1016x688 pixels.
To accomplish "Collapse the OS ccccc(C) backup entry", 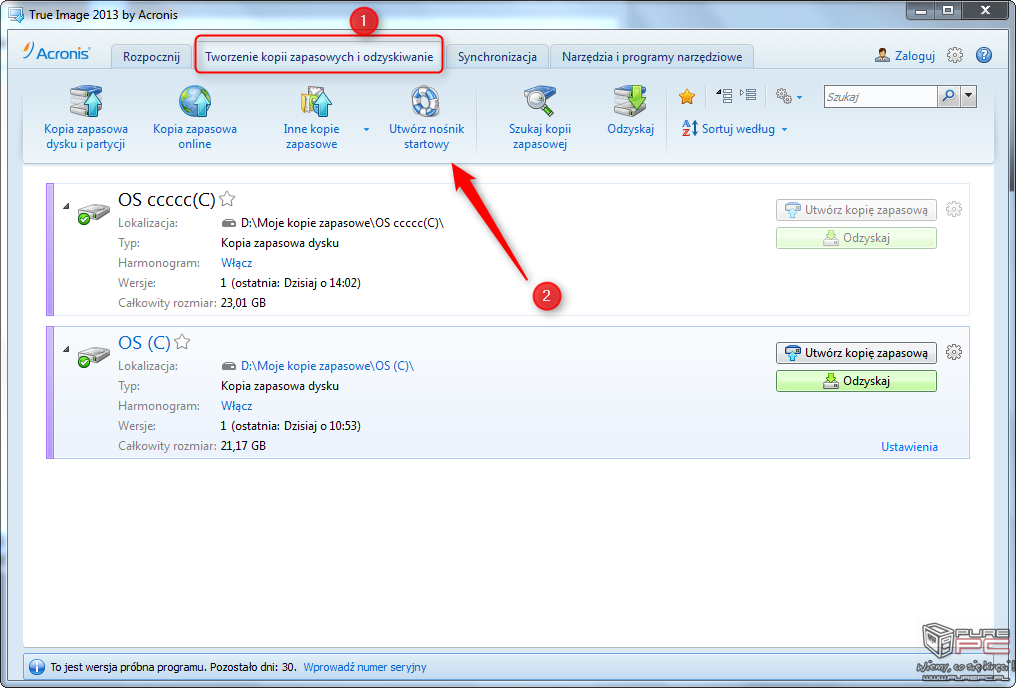I will coord(66,206).
